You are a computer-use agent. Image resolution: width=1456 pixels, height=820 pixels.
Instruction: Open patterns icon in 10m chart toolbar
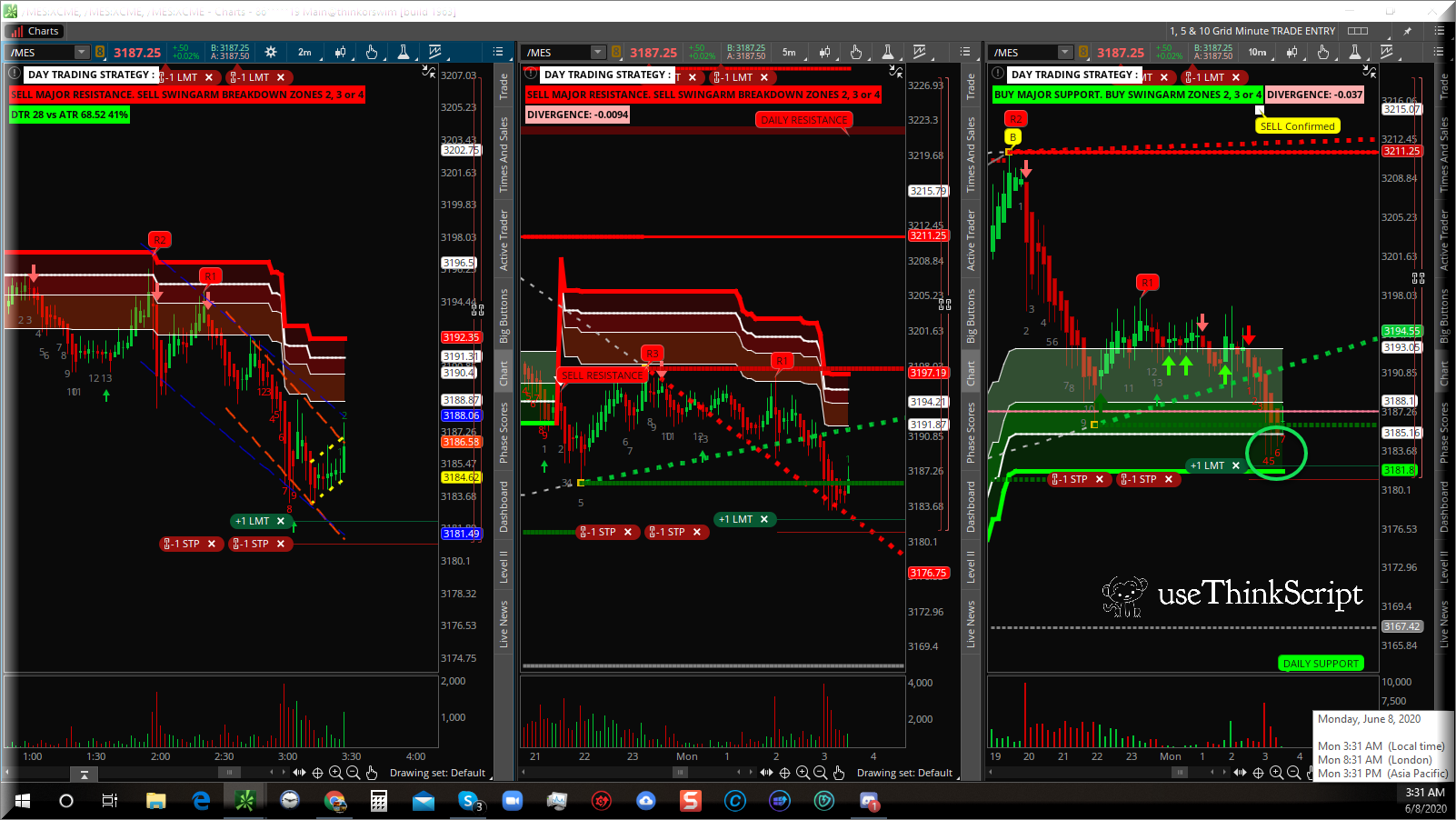(x=1387, y=52)
